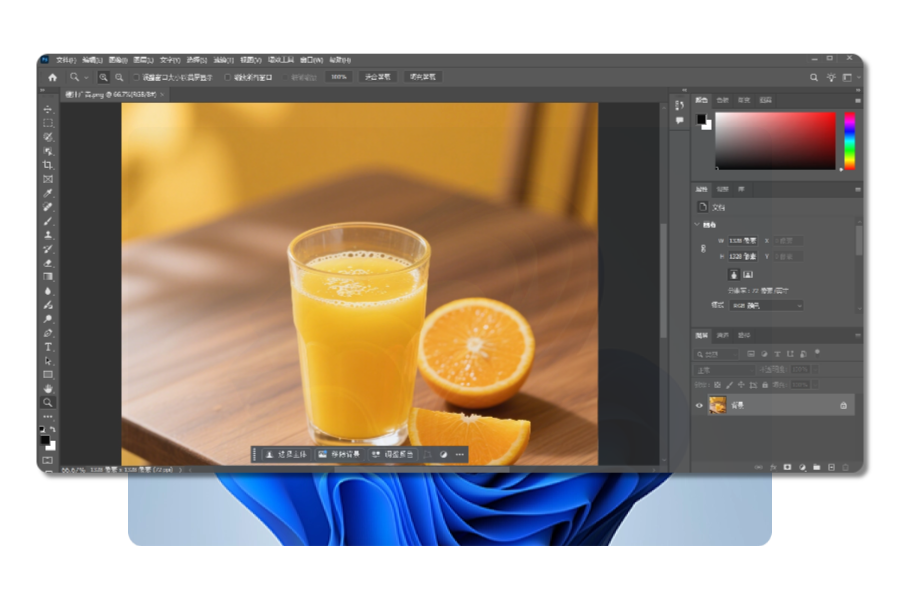Viewport: 900px width, 600px height.
Task: Create a new group with the folder icon
Action: click(817, 467)
